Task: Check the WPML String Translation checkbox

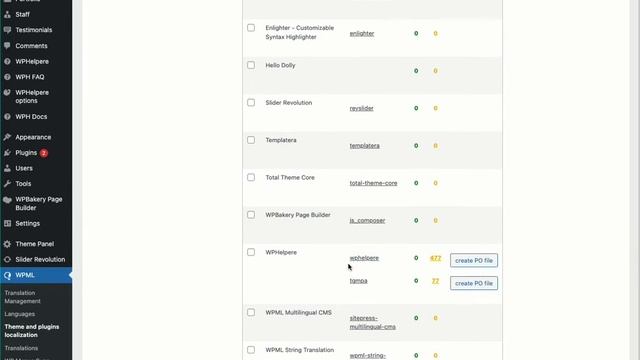Action: click(x=251, y=350)
